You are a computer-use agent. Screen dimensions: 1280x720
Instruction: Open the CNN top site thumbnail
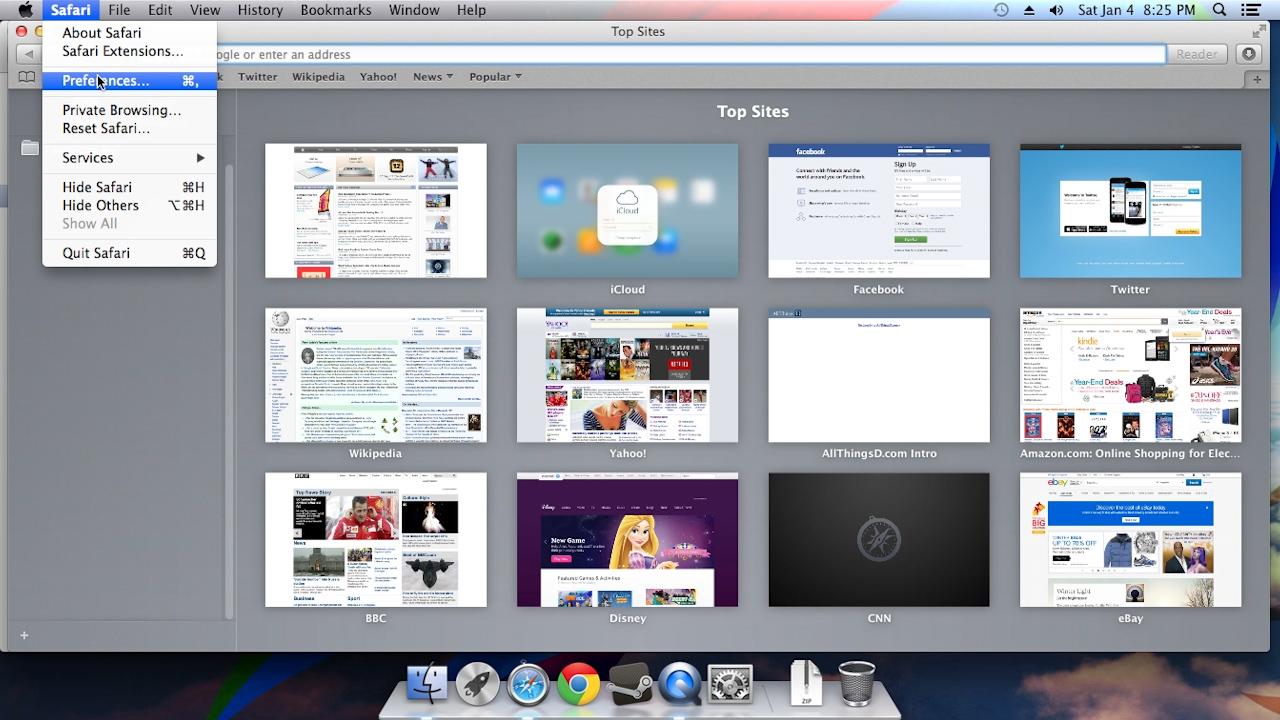pos(879,540)
